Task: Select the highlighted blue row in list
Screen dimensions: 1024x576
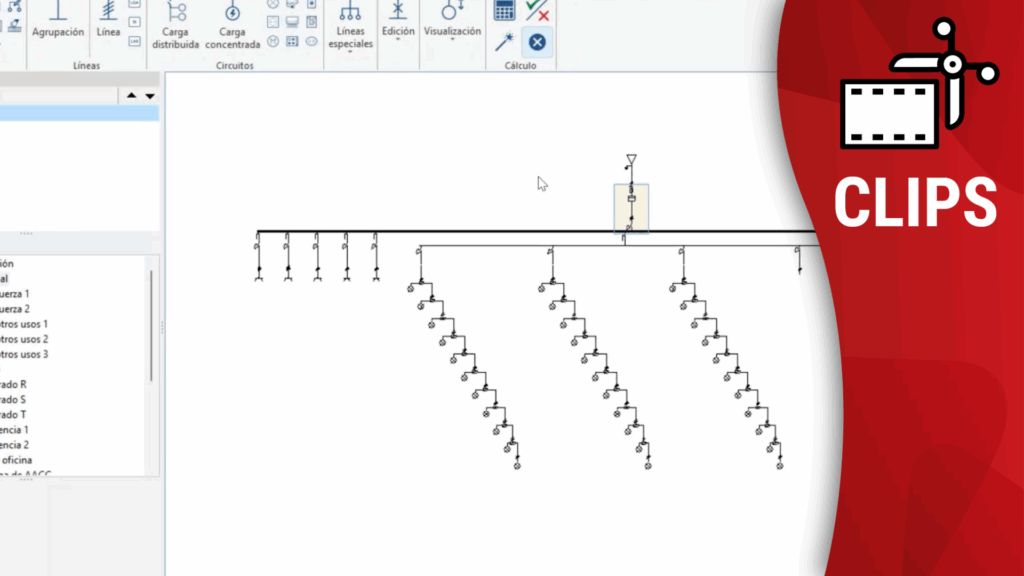Action: pyautogui.click(x=78, y=113)
